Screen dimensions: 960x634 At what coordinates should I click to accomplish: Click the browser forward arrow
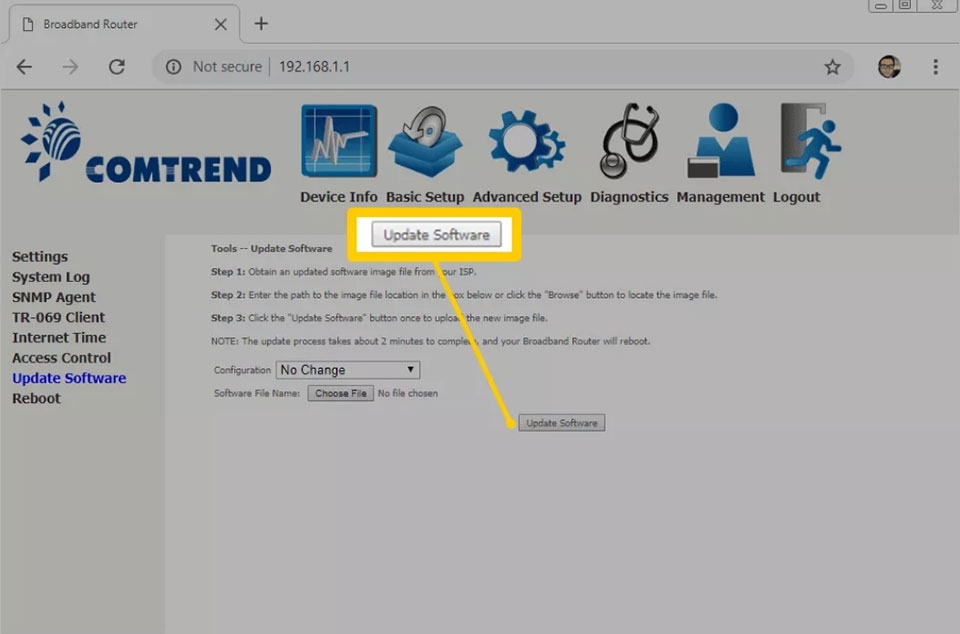pyautogui.click(x=70, y=67)
